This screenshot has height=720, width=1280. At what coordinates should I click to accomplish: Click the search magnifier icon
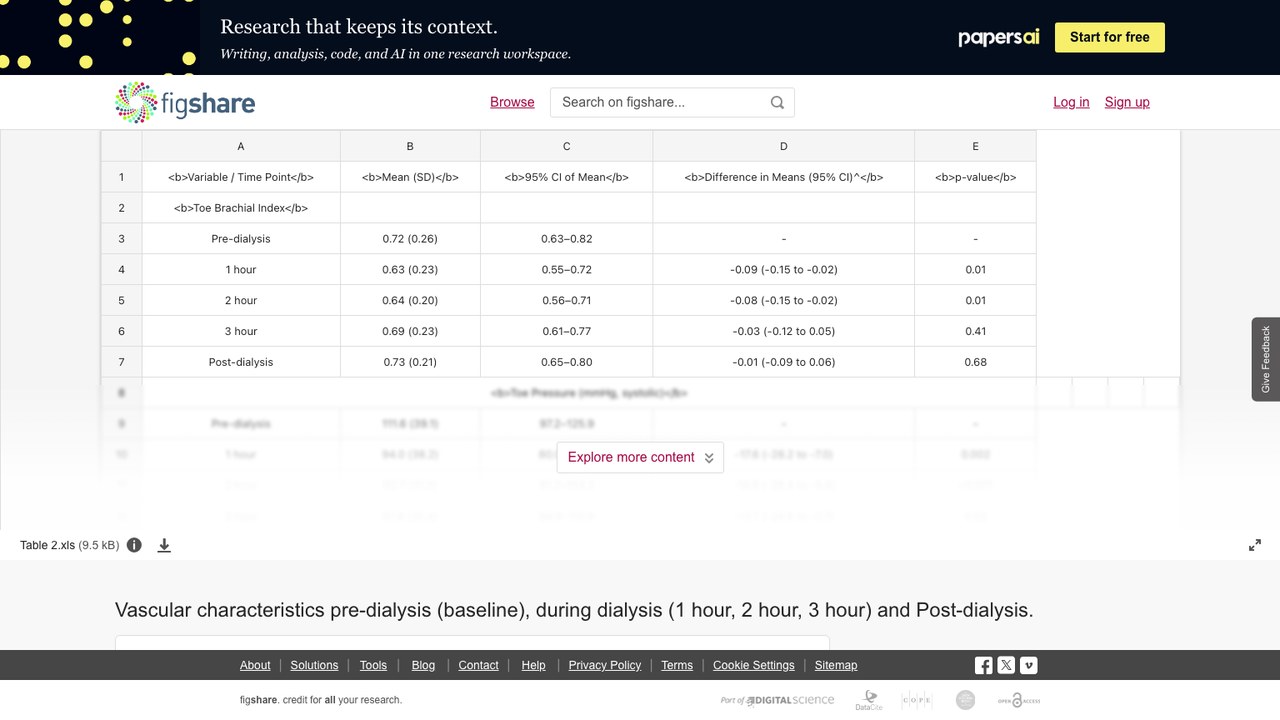(777, 102)
